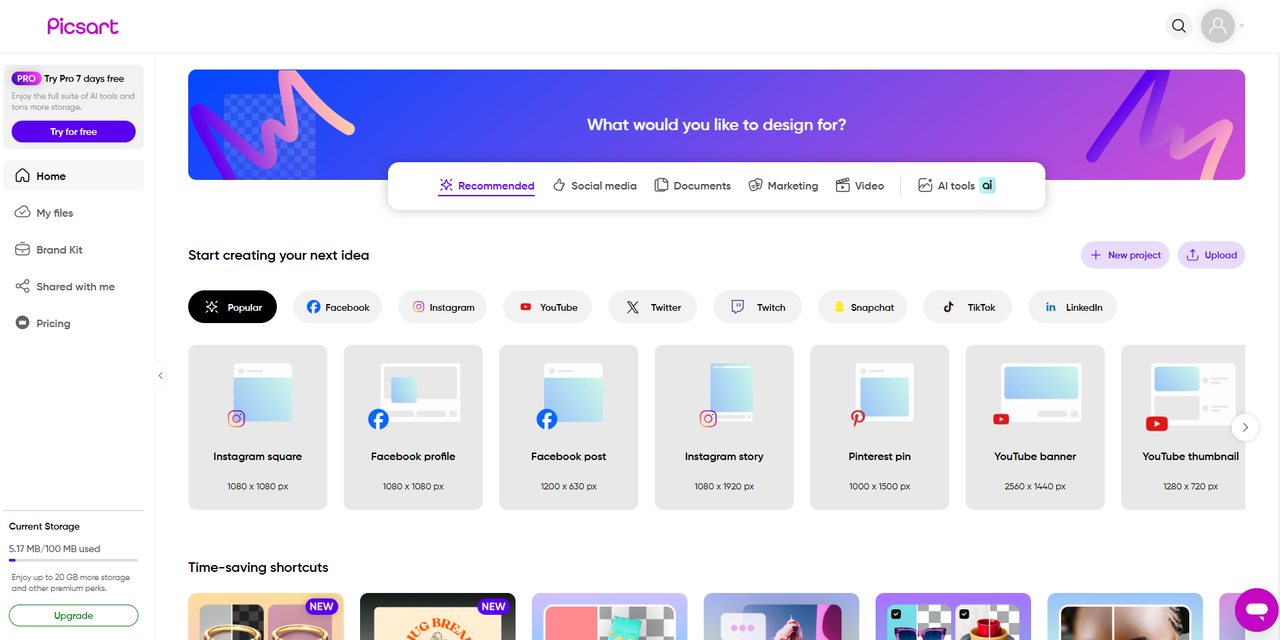
Task: Filter templates by Snapchat
Action: [863, 307]
